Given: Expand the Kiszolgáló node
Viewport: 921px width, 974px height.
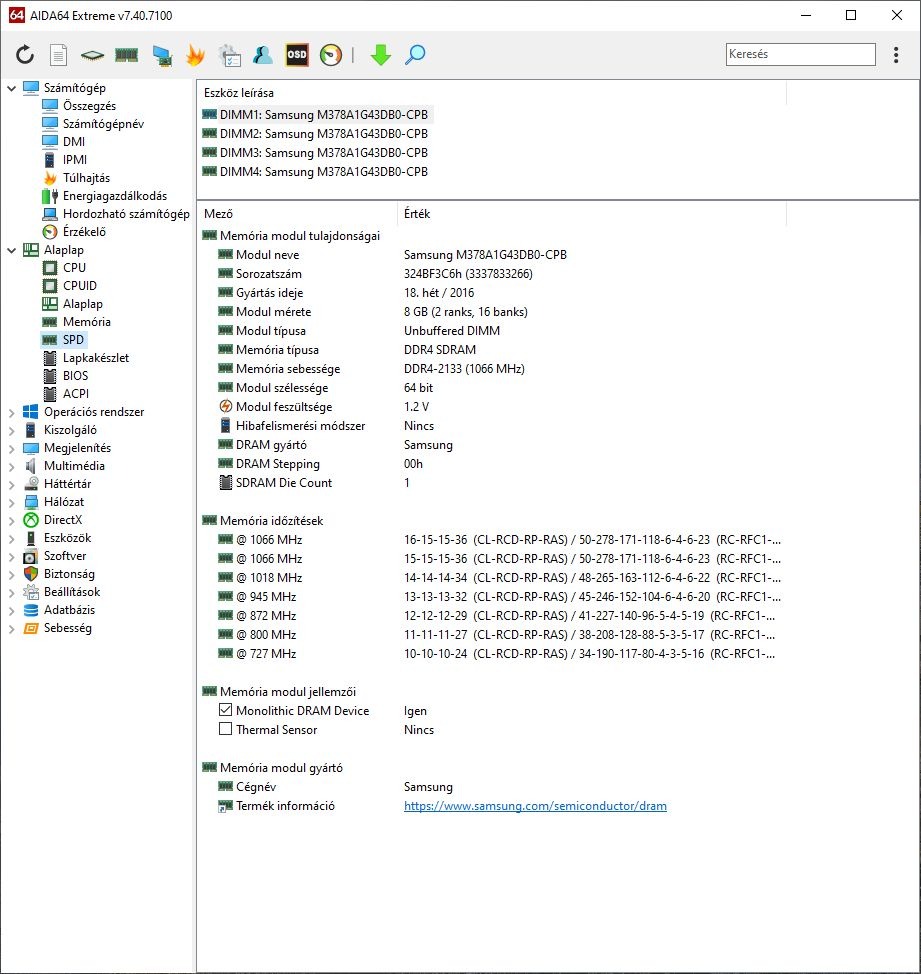Looking at the screenshot, I should [x=11, y=430].
